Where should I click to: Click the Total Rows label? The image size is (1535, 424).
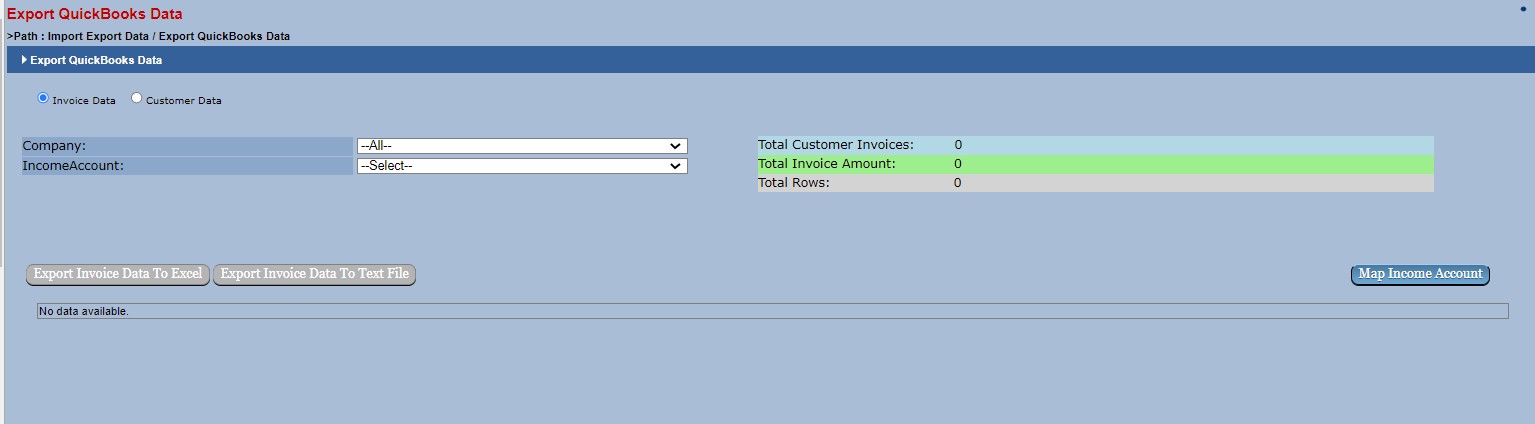tap(793, 183)
